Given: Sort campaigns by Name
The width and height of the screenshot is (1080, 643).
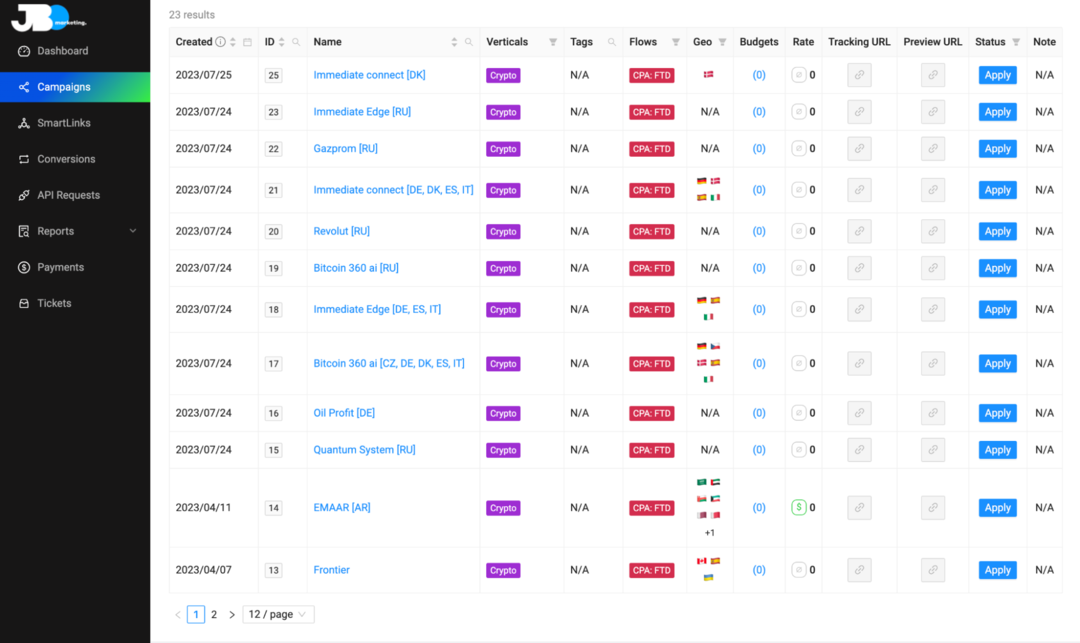Looking at the screenshot, I should point(454,42).
